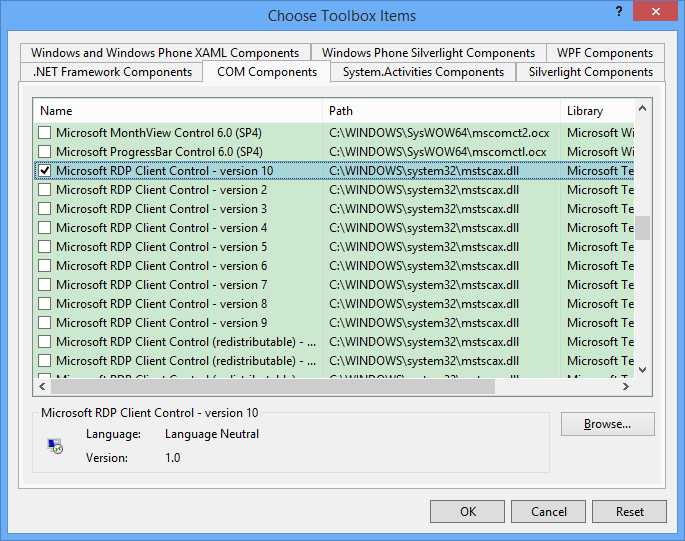The image size is (685, 541).
Task: Click the horizontal scrollbar thumb
Action: tap(273, 387)
